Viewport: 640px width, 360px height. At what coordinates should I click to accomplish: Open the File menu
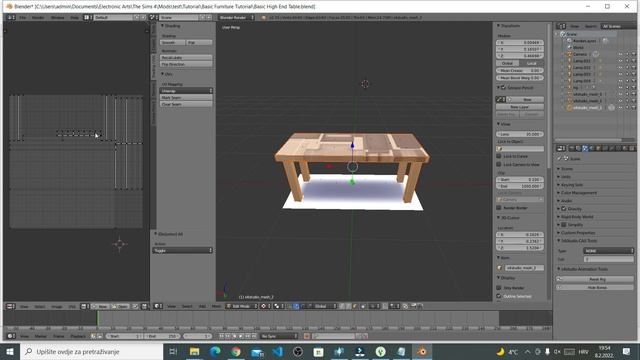pyautogui.click(x=22, y=18)
